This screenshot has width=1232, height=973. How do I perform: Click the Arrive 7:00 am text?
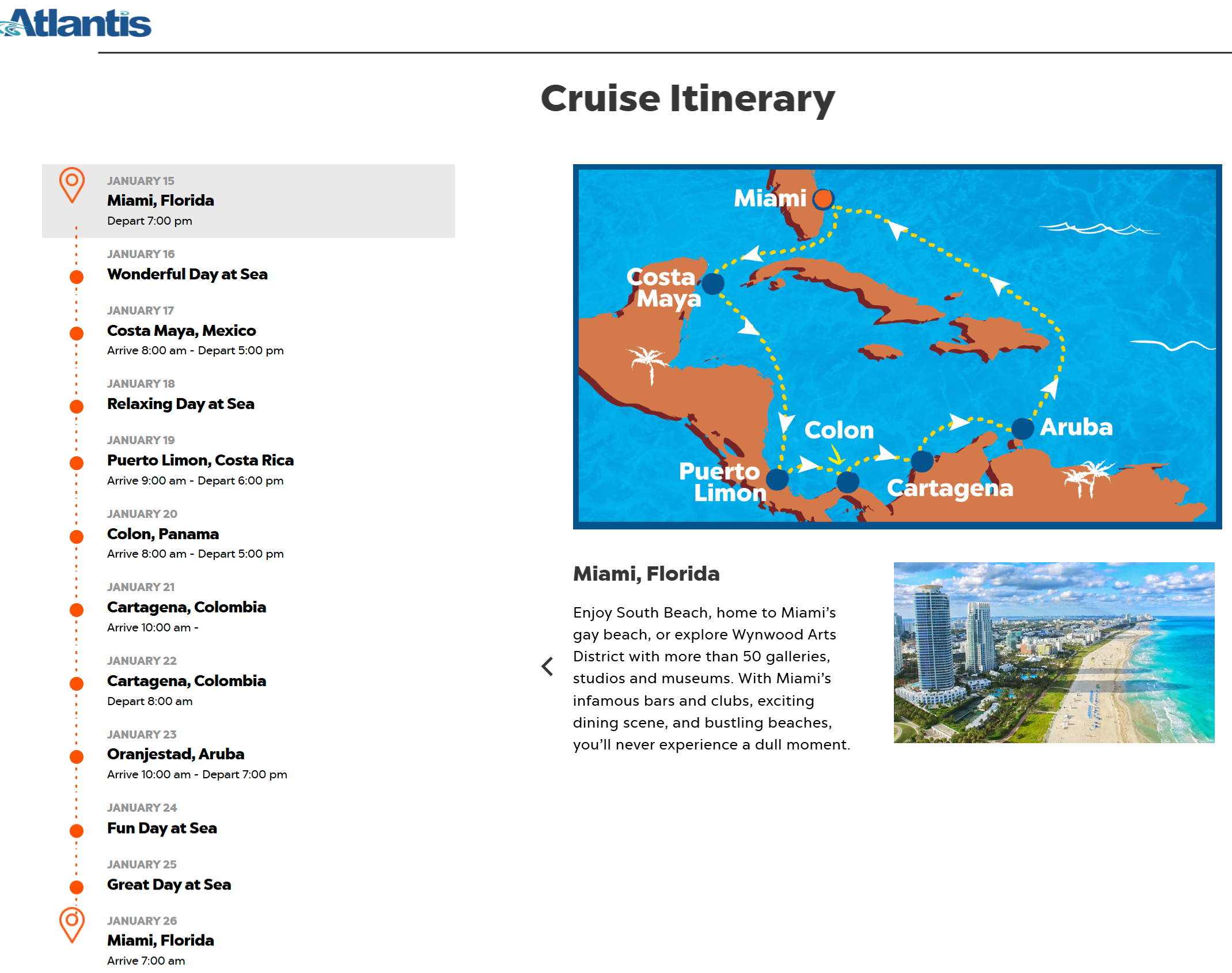click(x=146, y=960)
